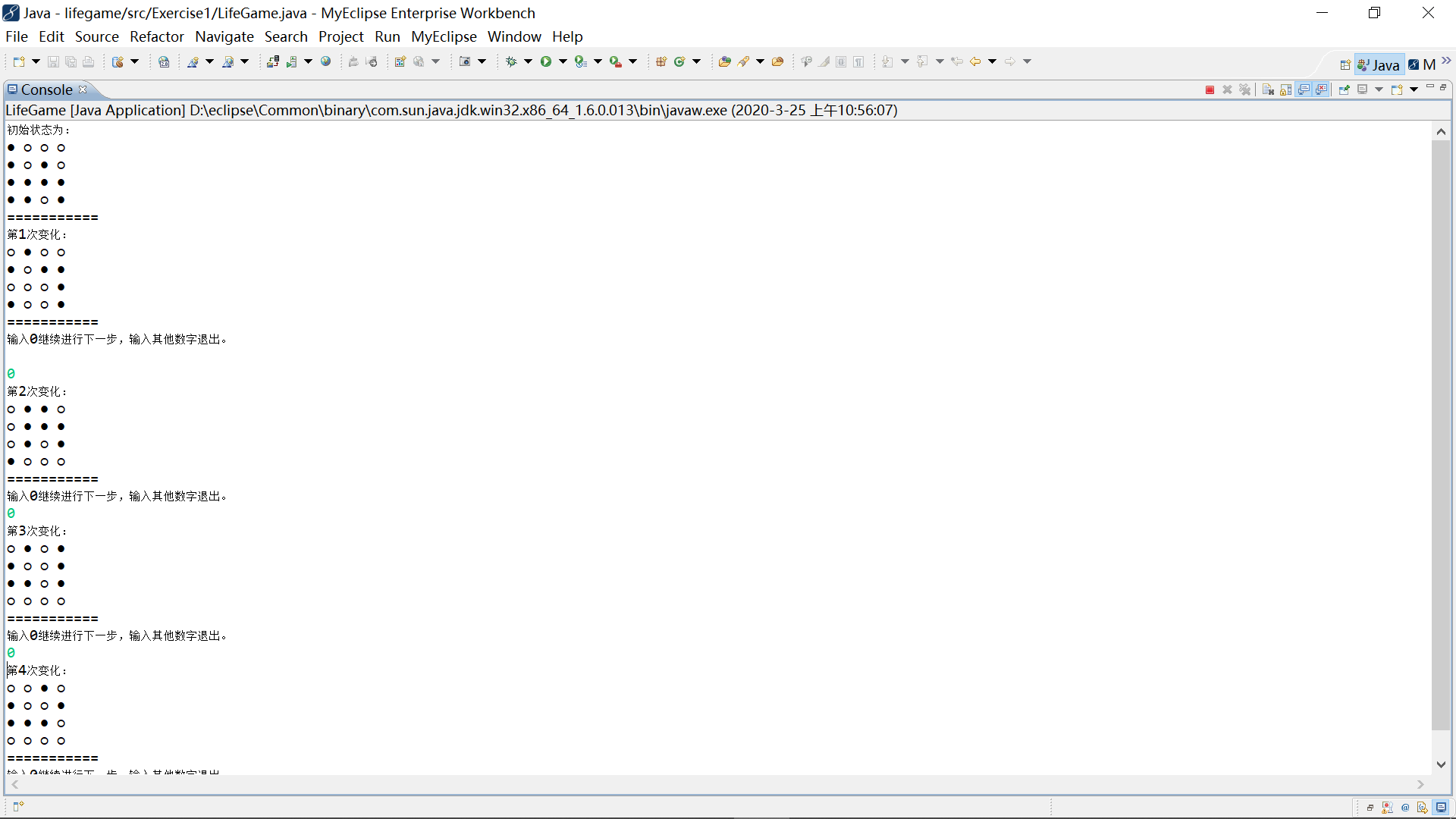The image size is (1456, 819).
Task: Run the program with green play icon
Action: [x=545, y=61]
